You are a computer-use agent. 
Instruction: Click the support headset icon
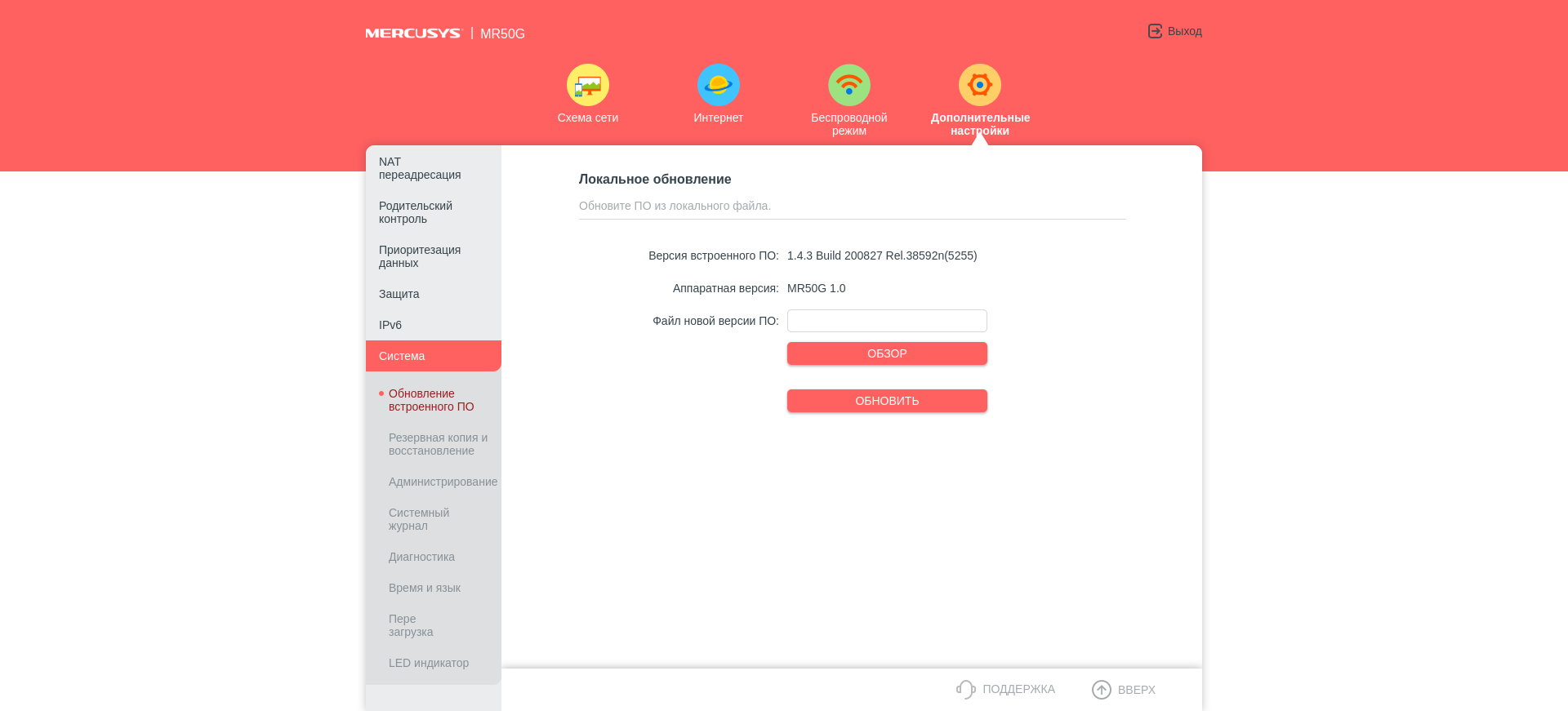point(966,690)
